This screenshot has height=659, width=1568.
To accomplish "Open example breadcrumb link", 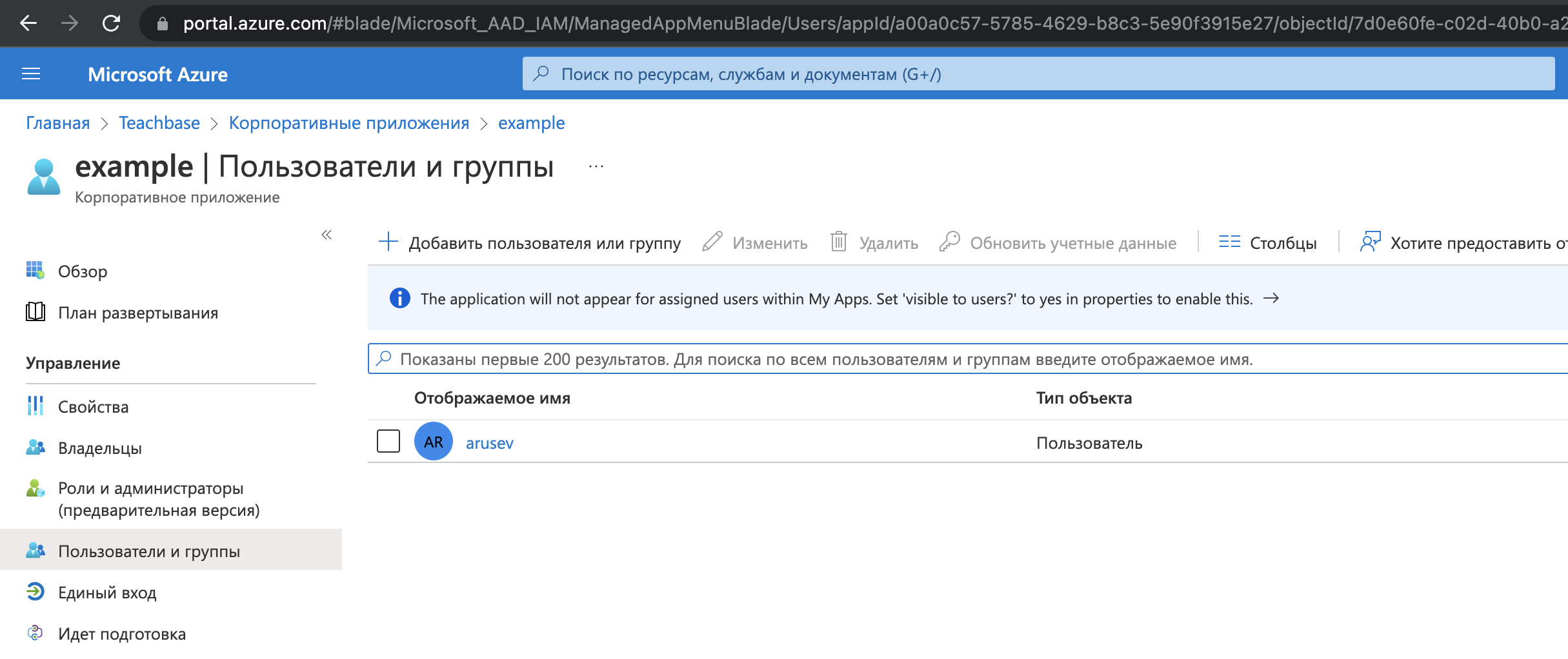I will tap(531, 123).
